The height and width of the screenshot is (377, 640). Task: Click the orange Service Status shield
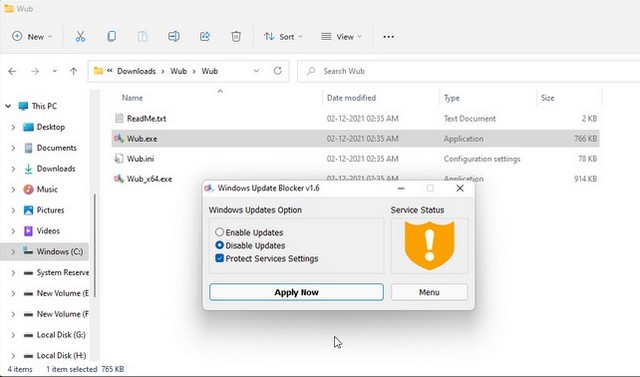click(x=429, y=245)
